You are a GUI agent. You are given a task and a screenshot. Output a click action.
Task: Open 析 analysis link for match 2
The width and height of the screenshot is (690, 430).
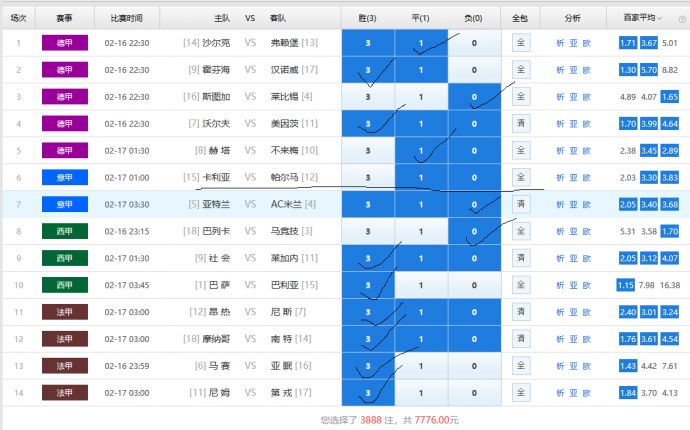[560, 70]
